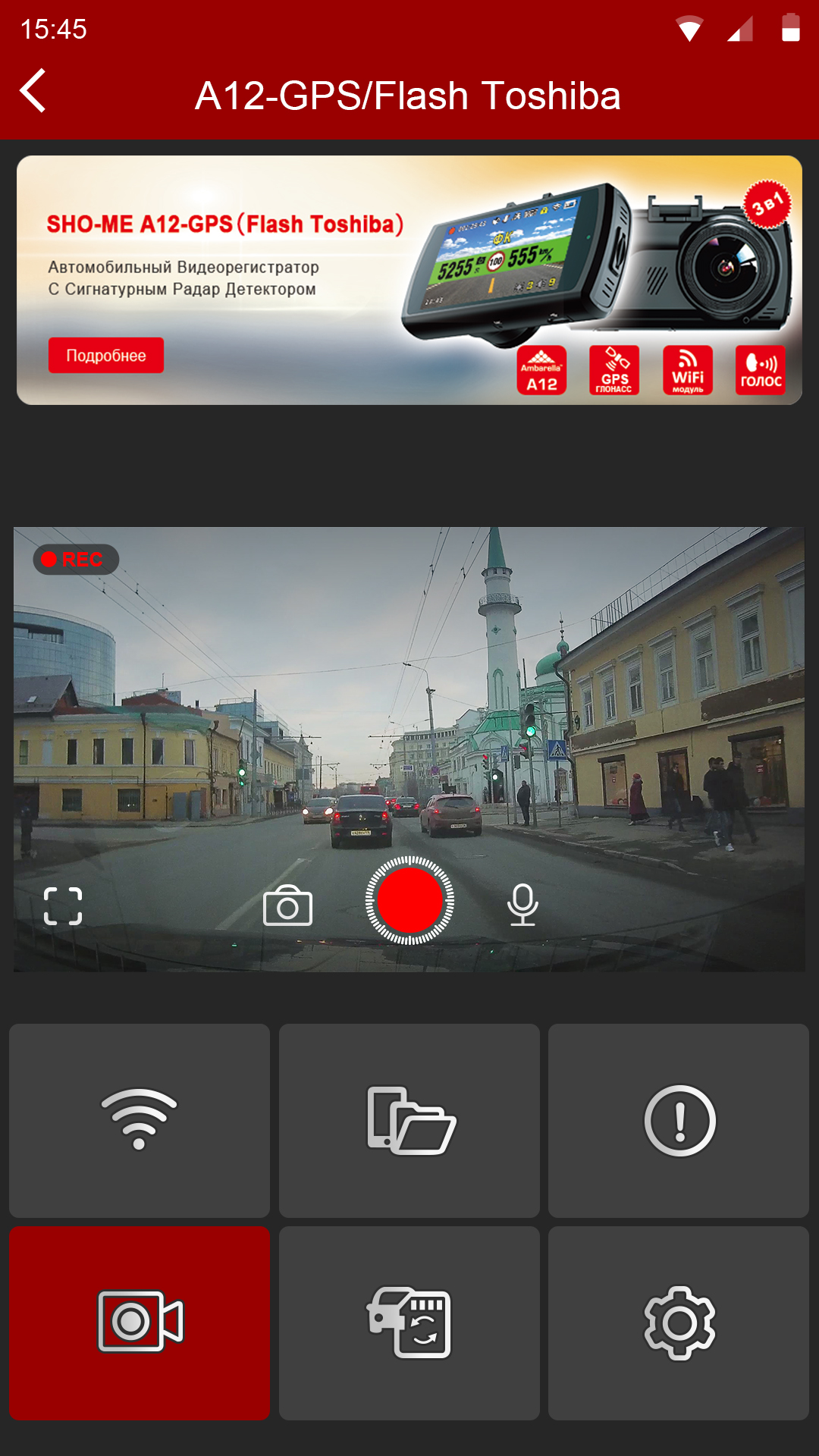Tap the A12-GPS/Flash Toshiba title

(408, 96)
